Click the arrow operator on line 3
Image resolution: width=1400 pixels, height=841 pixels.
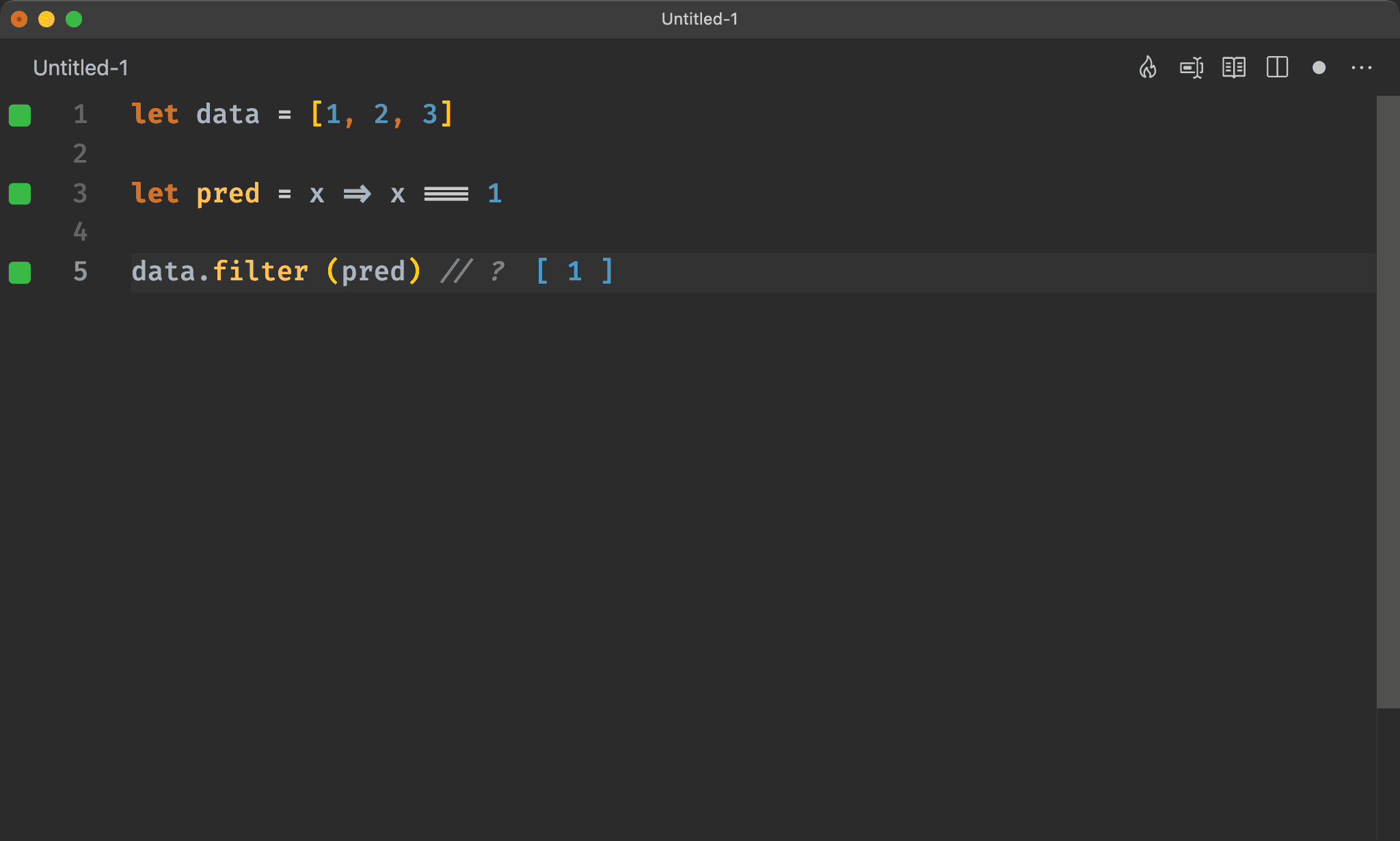coord(357,193)
